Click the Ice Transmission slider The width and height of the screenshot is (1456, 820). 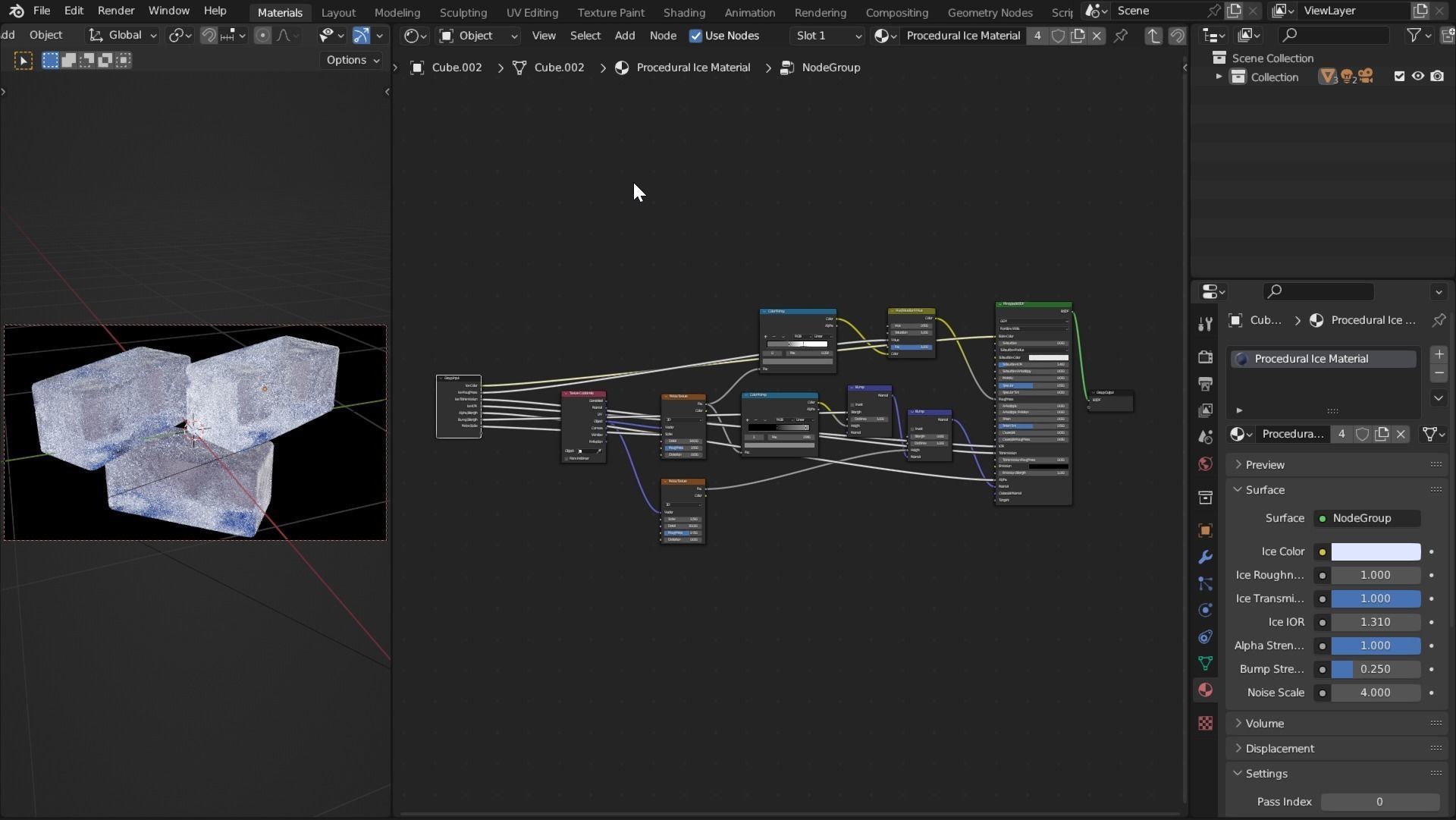pyautogui.click(x=1376, y=599)
